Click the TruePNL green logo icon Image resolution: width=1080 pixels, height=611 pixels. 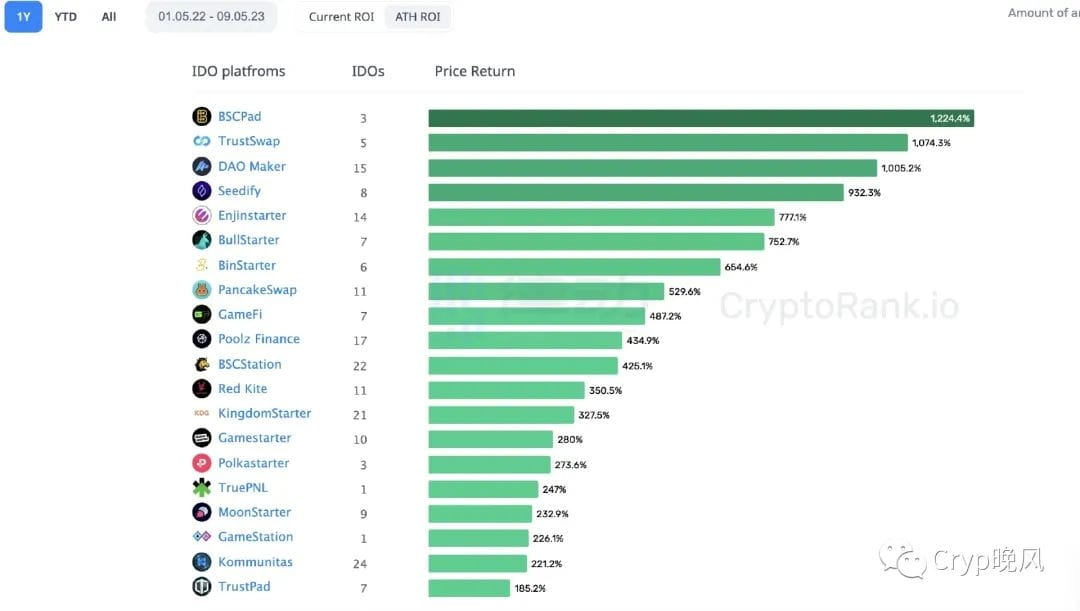201,488
